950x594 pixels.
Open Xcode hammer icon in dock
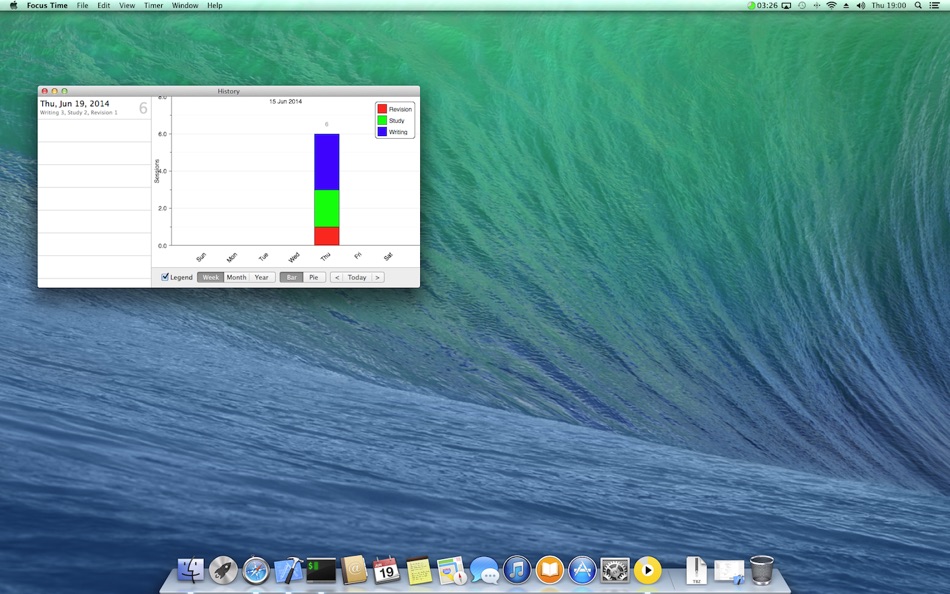click(288, 570)
